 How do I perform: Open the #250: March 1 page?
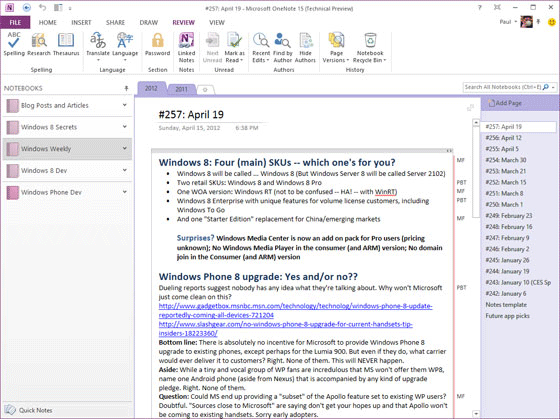[x=504, y=204]
